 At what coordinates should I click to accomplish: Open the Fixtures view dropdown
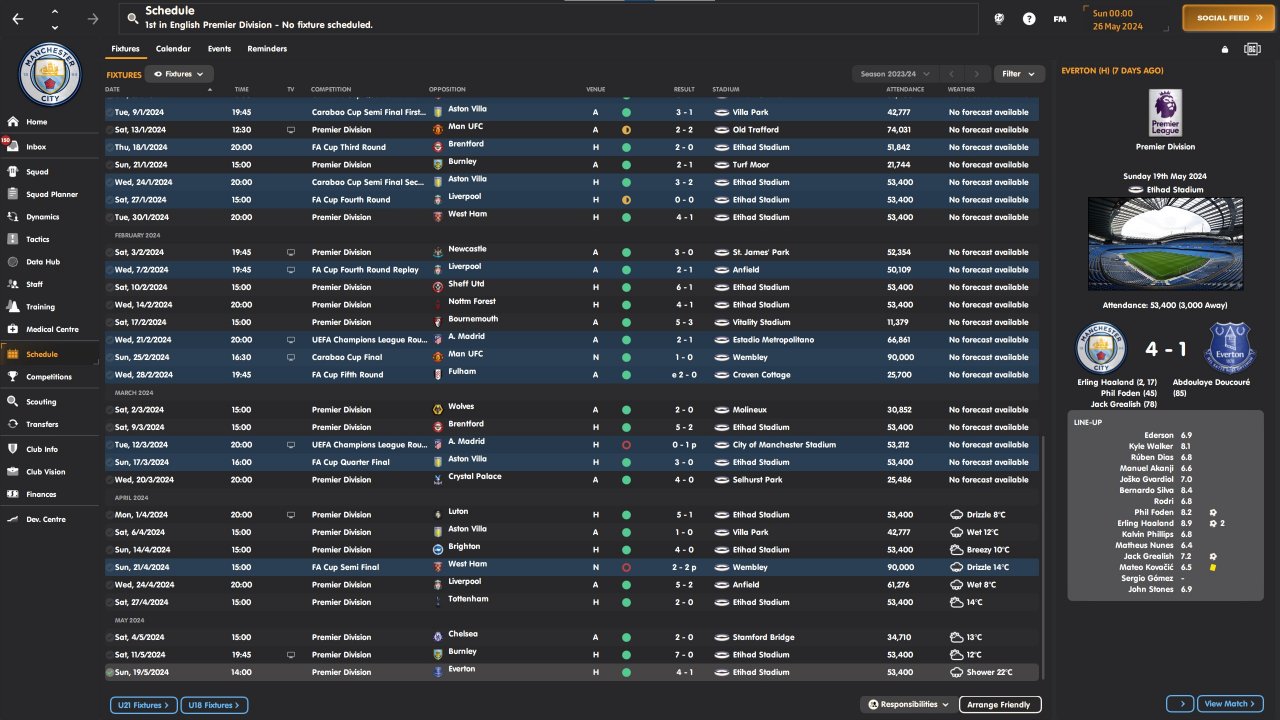(180, 74)
